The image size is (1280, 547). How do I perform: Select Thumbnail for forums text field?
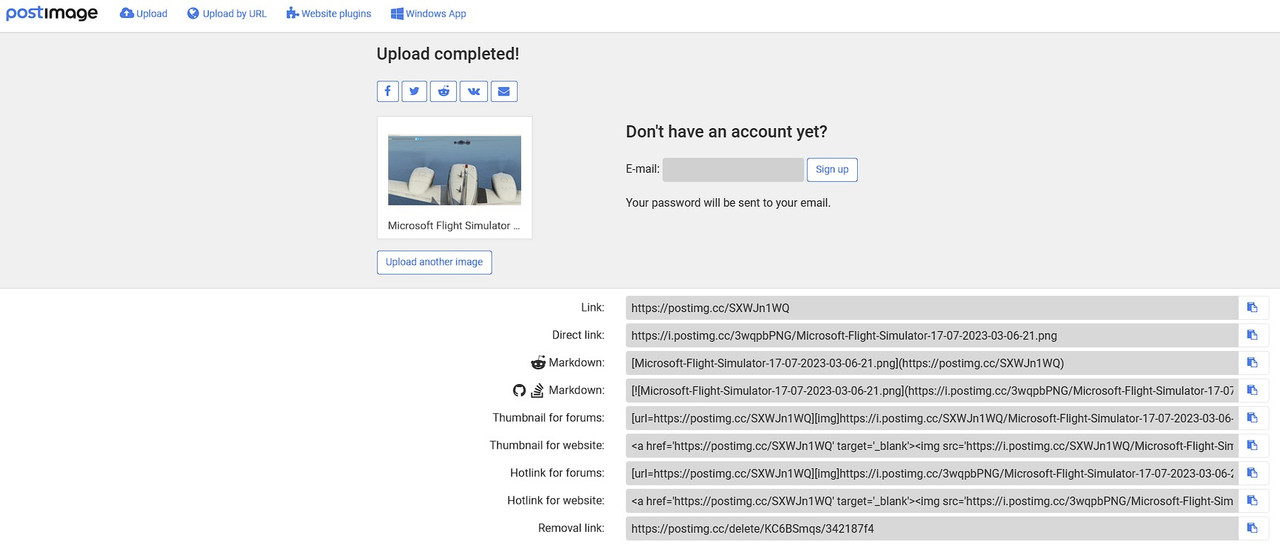click(932, 418)
